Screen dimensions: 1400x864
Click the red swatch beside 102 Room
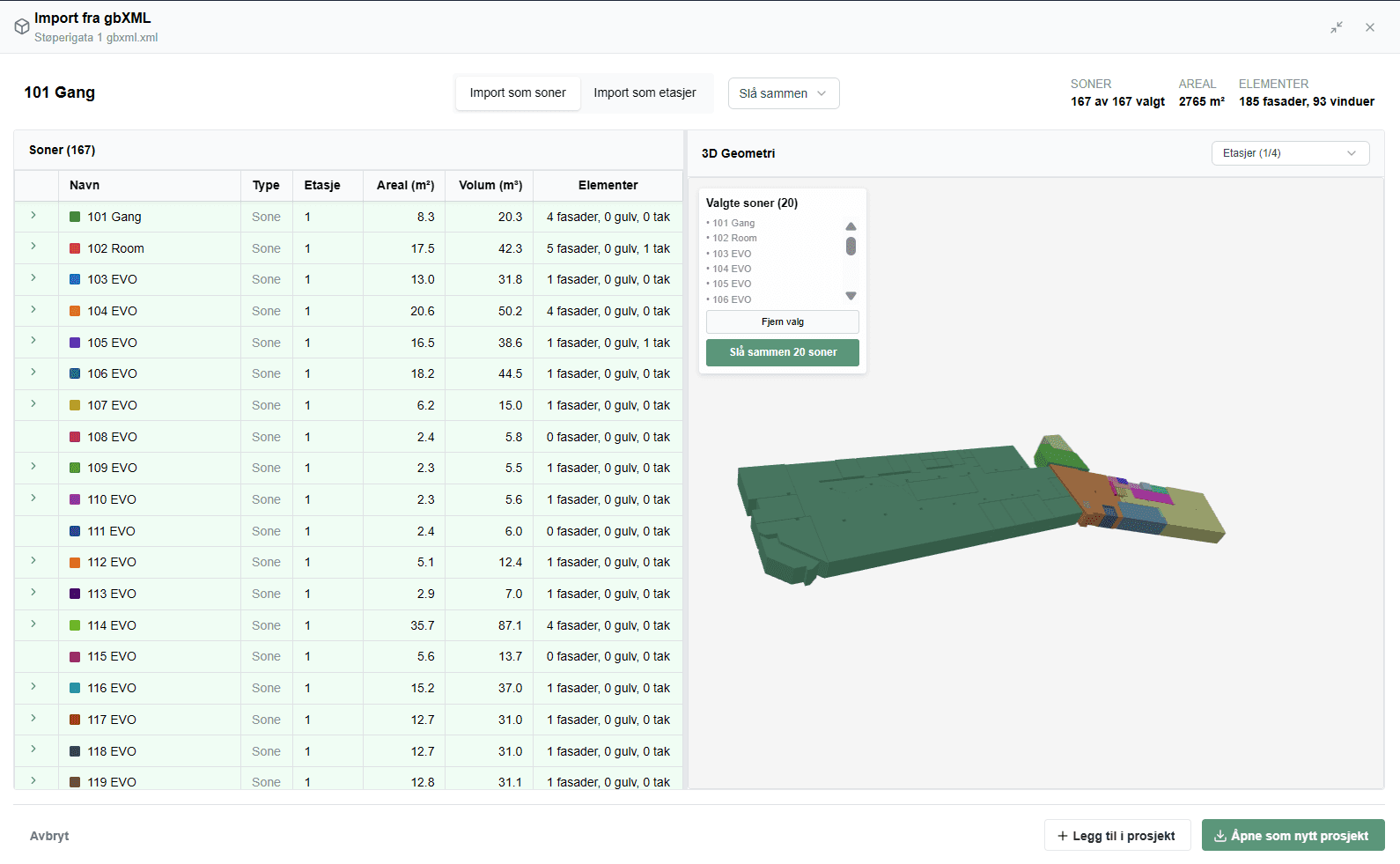(75, 248)
